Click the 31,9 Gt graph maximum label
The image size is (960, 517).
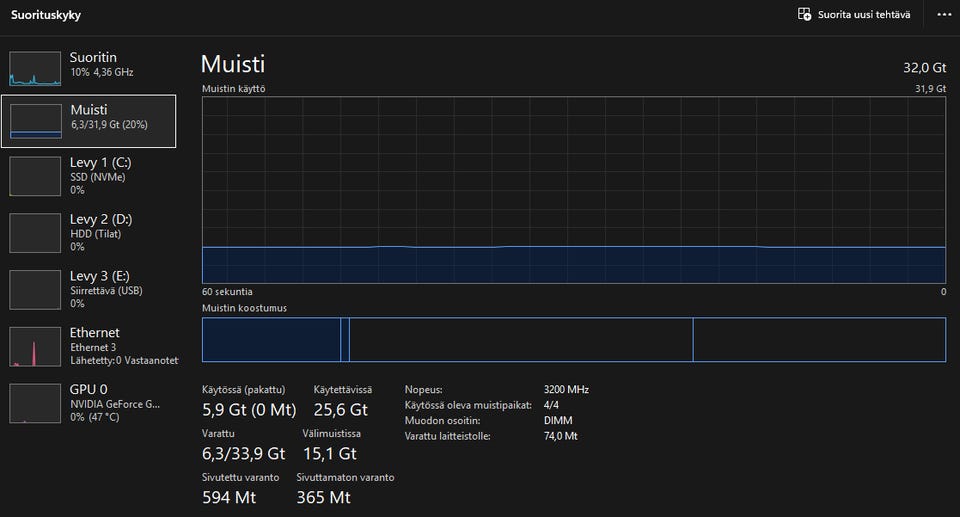pos(931,89)
